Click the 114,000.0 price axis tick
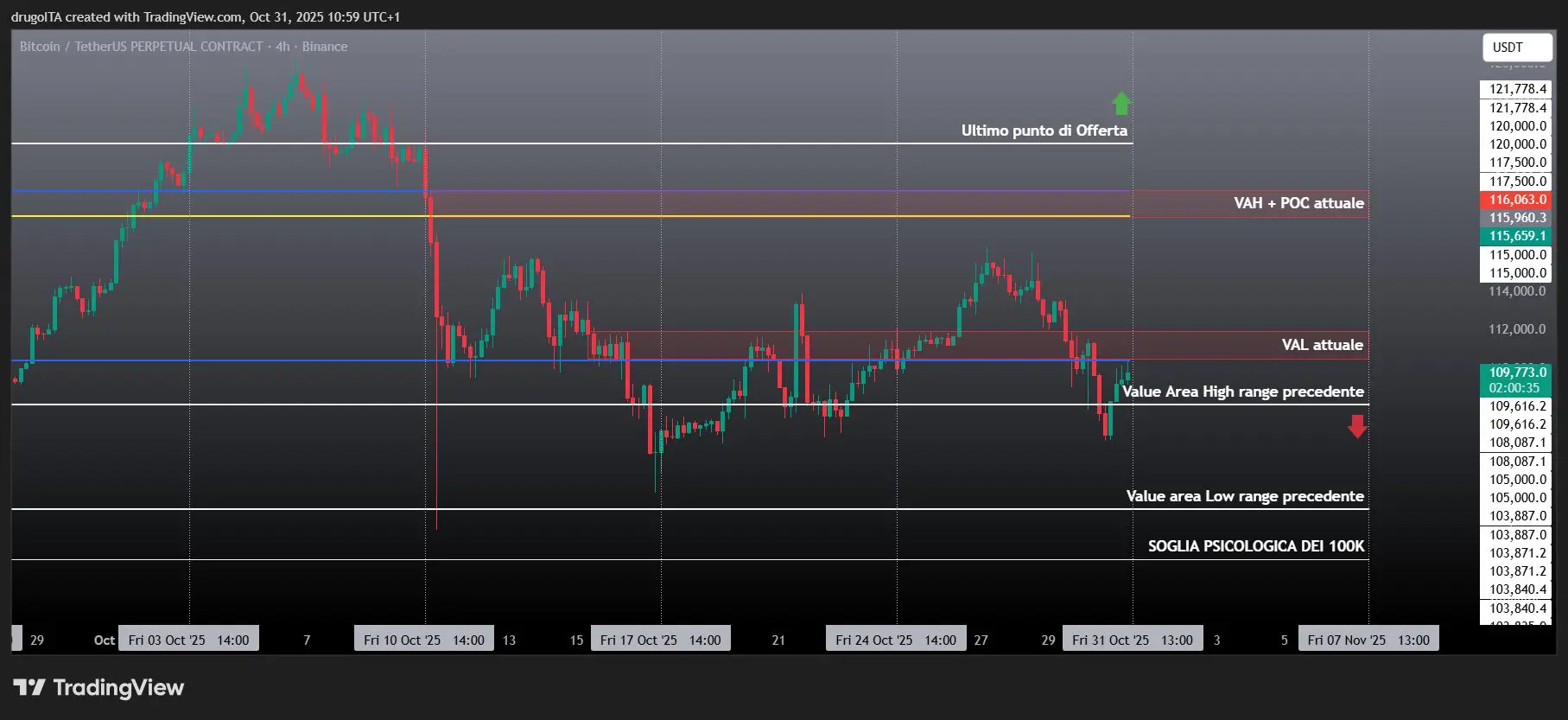This screenshot has height=720, width=1568. (x=1517, y=291)
